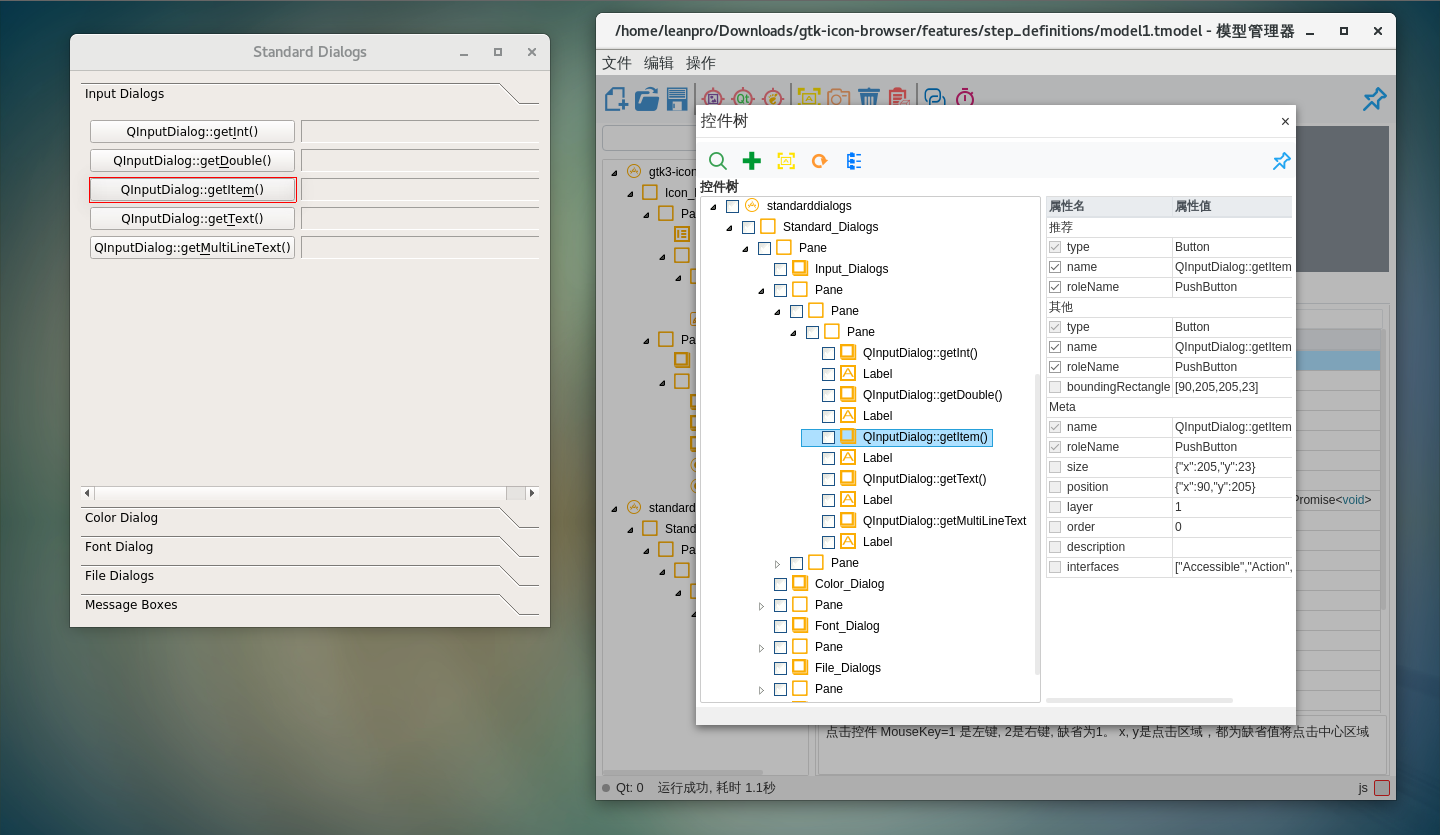
Task: Click the horizontal scrollbar in Standard Dialogs
Action: [x=300, y=493]
